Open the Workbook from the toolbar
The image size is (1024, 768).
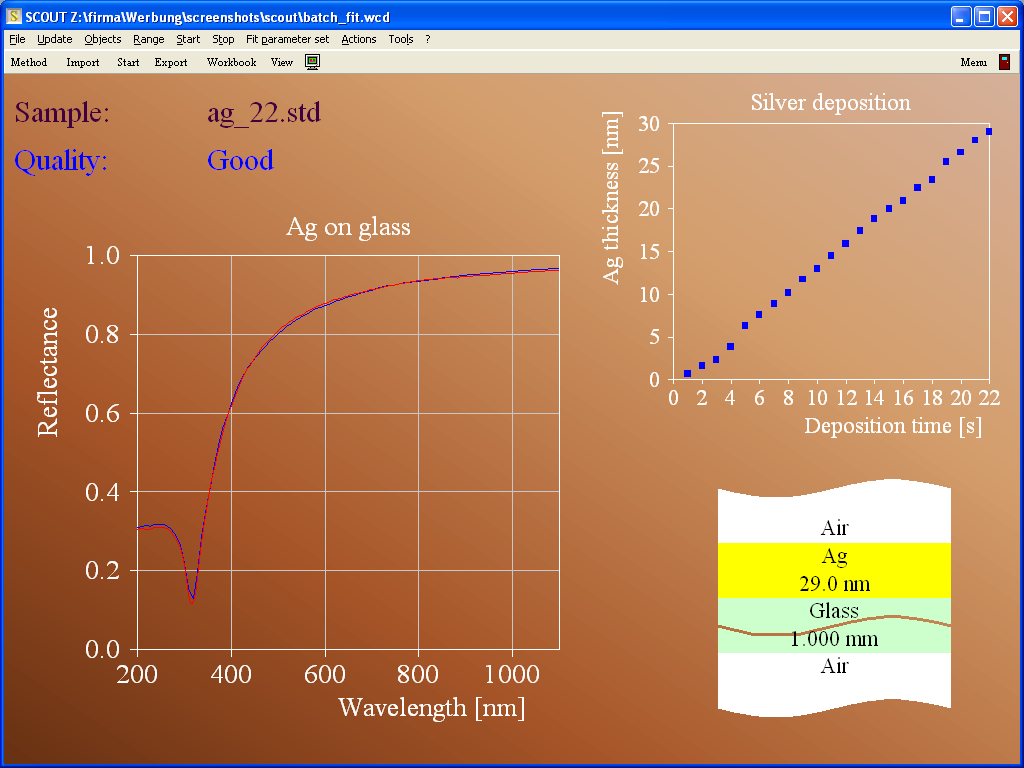(231, 62)
